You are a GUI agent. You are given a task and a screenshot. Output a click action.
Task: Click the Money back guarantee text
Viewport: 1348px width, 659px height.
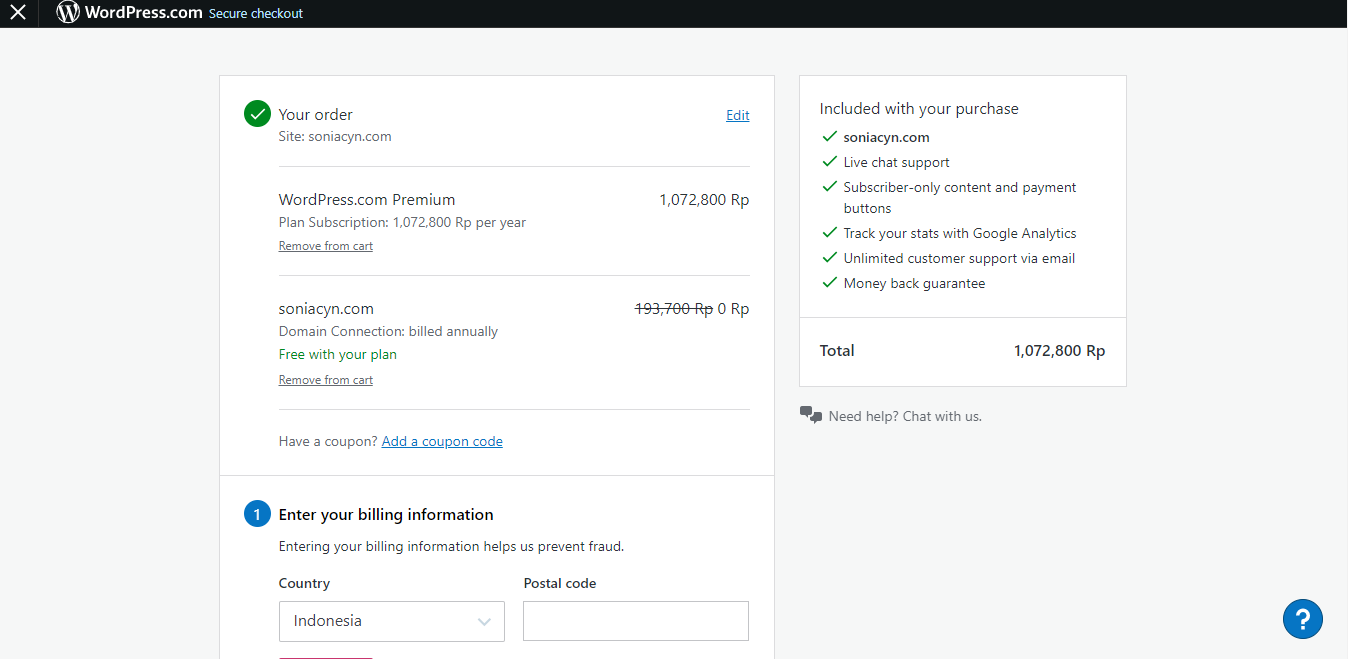pos(914,284)
